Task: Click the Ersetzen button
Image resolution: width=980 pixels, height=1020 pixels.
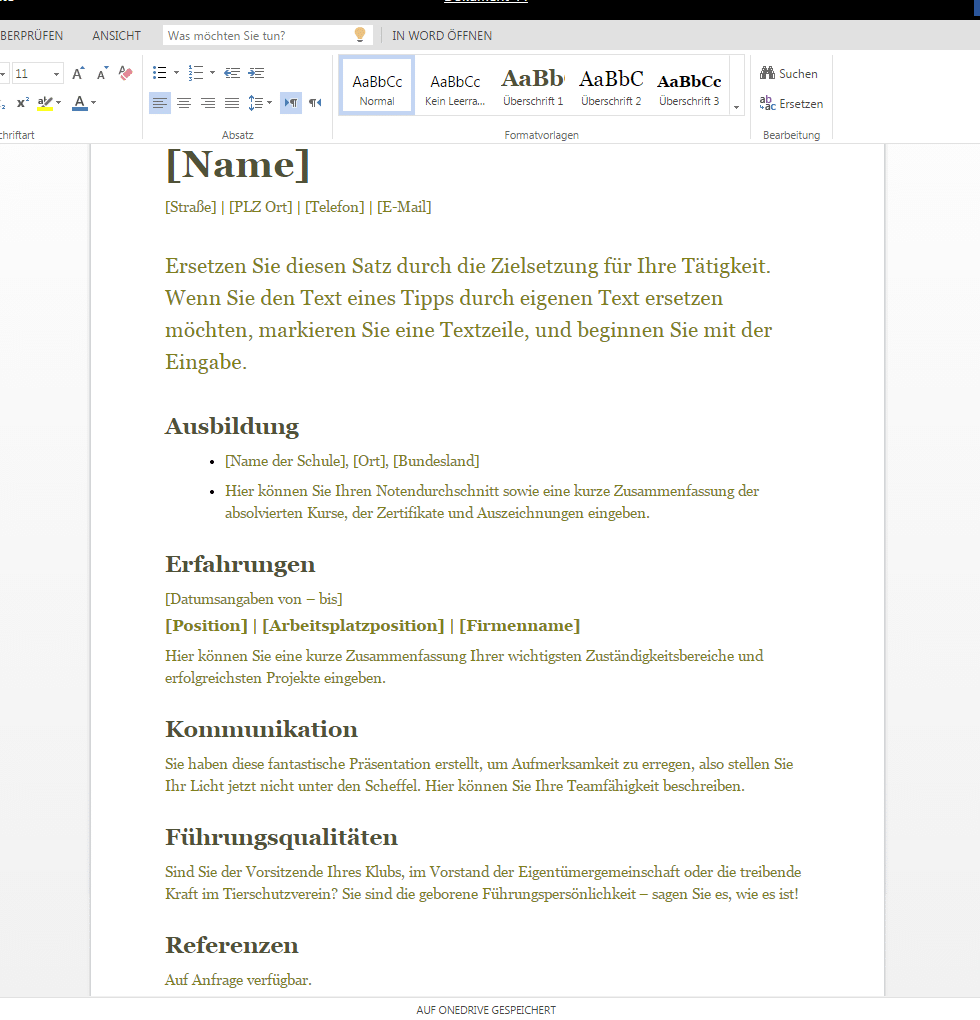Action: 791,103
